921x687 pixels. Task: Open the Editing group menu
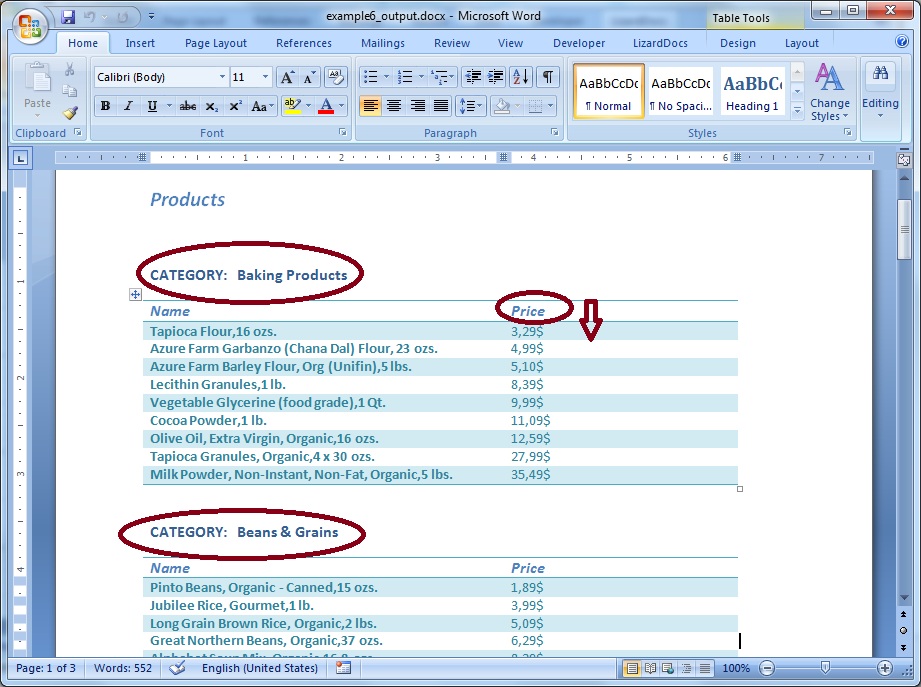tap(880, 91)
